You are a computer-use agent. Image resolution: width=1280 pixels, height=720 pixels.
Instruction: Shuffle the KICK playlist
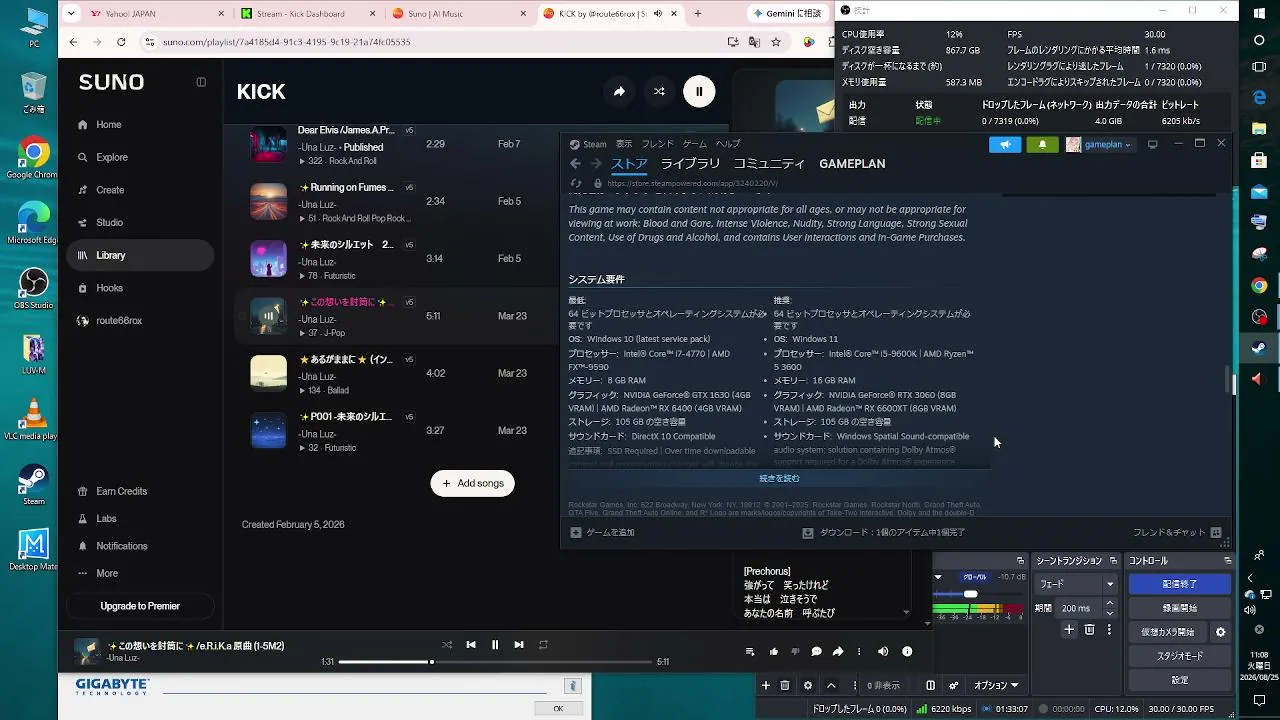coord(659,91)
